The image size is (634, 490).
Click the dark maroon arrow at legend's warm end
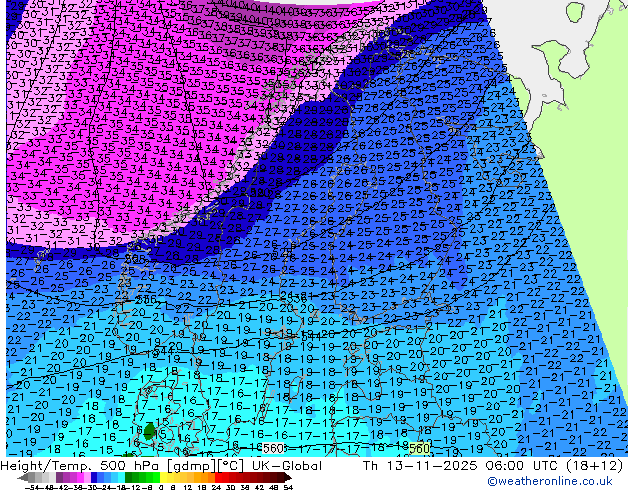click(x=288, y=477)
